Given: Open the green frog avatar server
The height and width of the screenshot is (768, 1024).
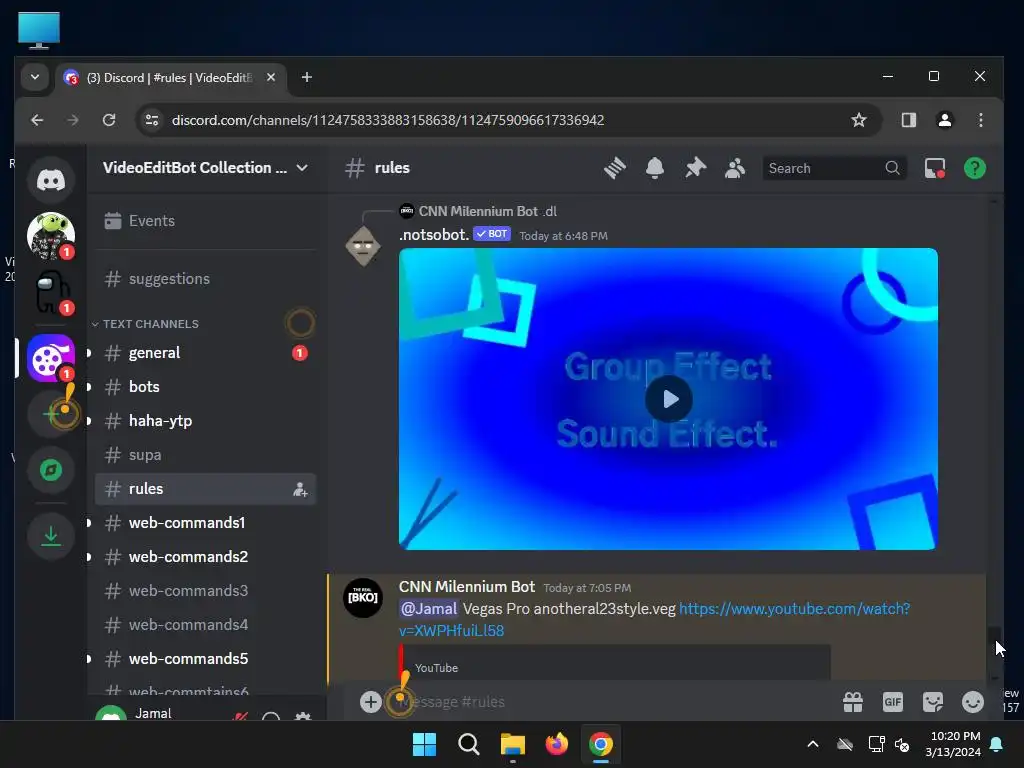Looking at the screenshot, I should [x=51, y=235].
